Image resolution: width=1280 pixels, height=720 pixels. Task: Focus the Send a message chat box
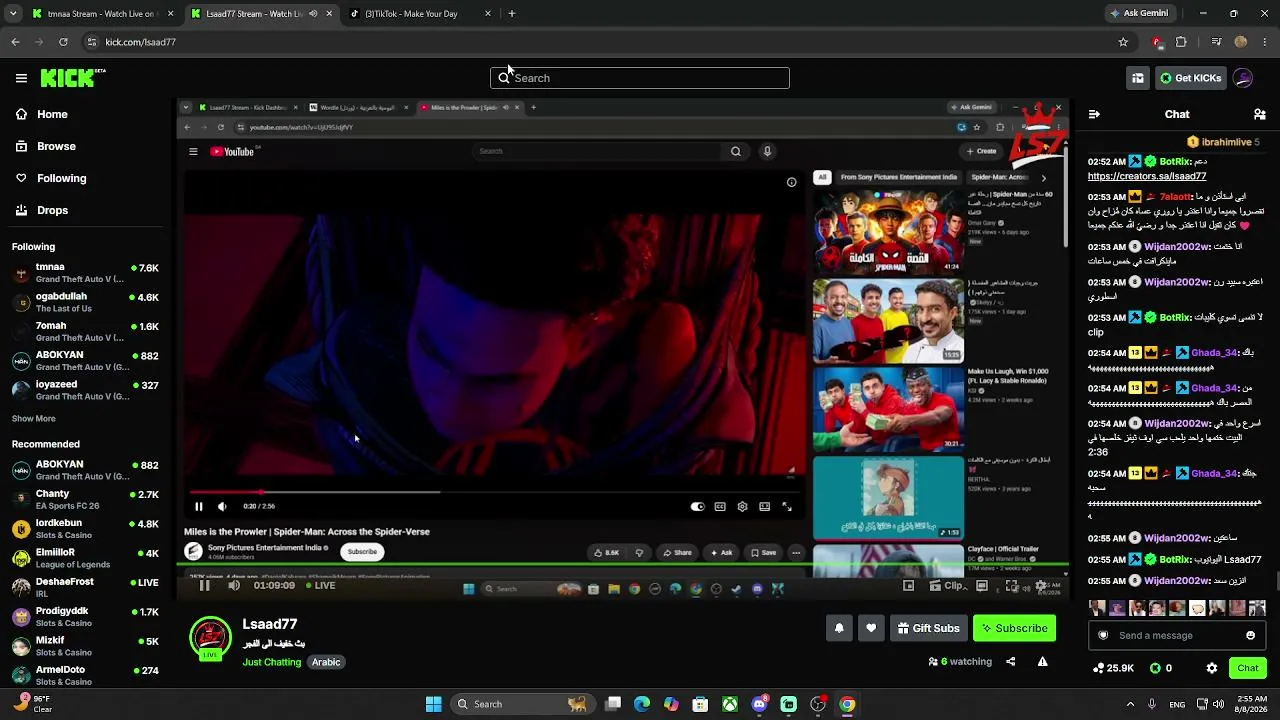pos(1175,635)
